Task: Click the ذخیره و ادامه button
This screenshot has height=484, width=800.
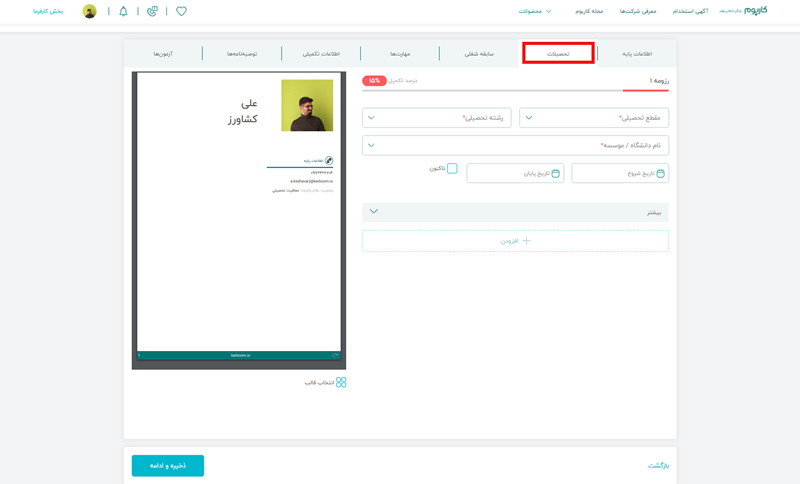Action: pyautogui.click(x=168, y=466)
